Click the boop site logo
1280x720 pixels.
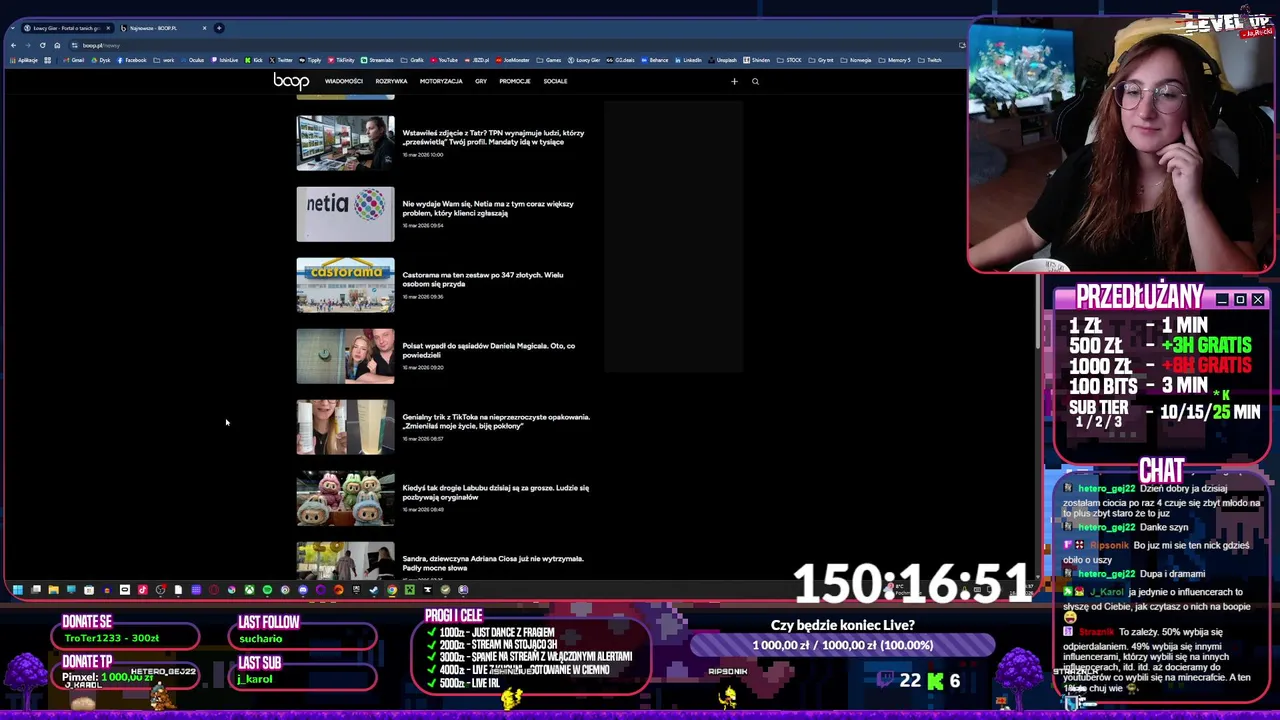pos(291,81)
